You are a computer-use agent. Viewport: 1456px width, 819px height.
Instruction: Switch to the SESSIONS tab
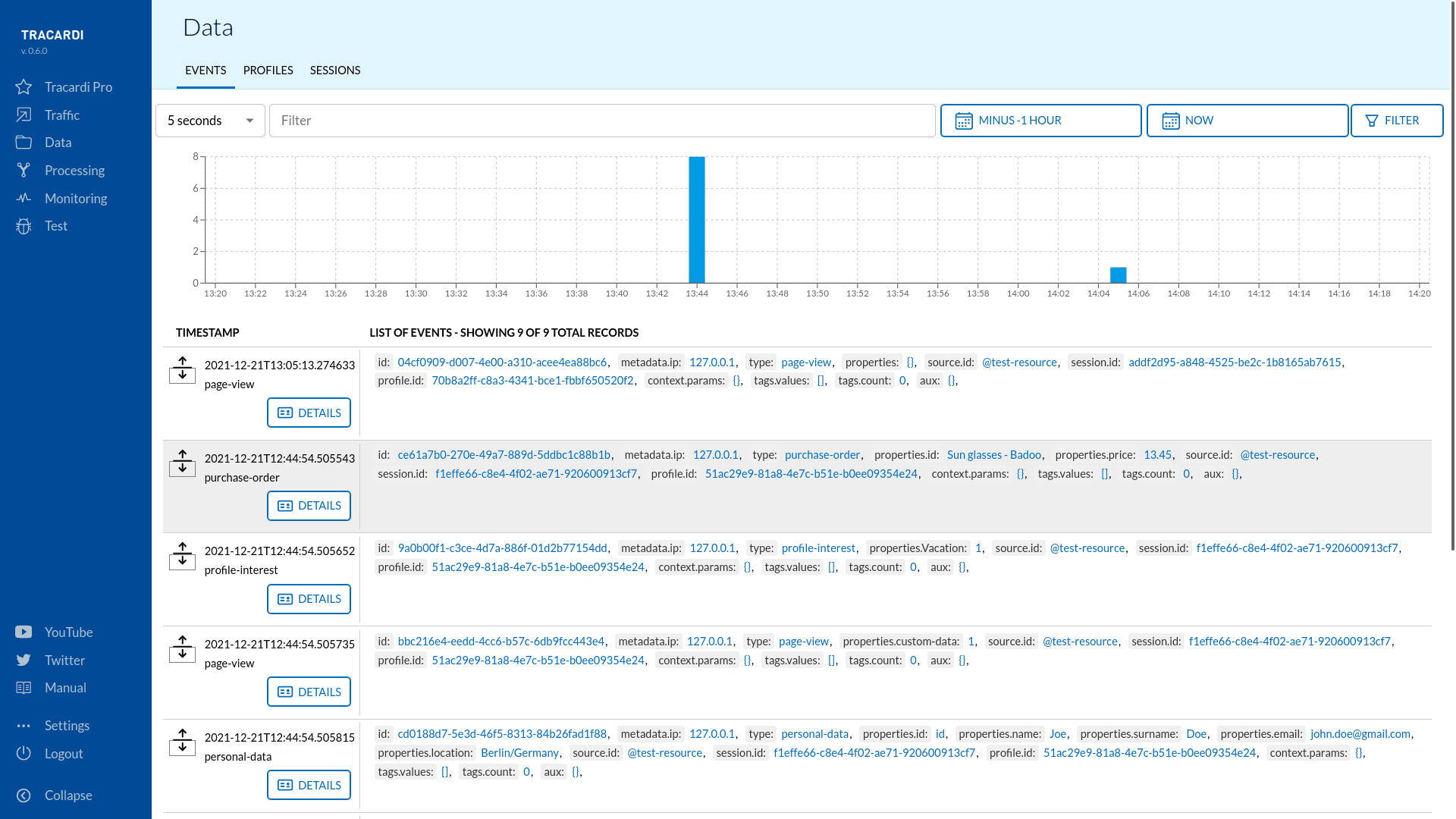(335, 70)
